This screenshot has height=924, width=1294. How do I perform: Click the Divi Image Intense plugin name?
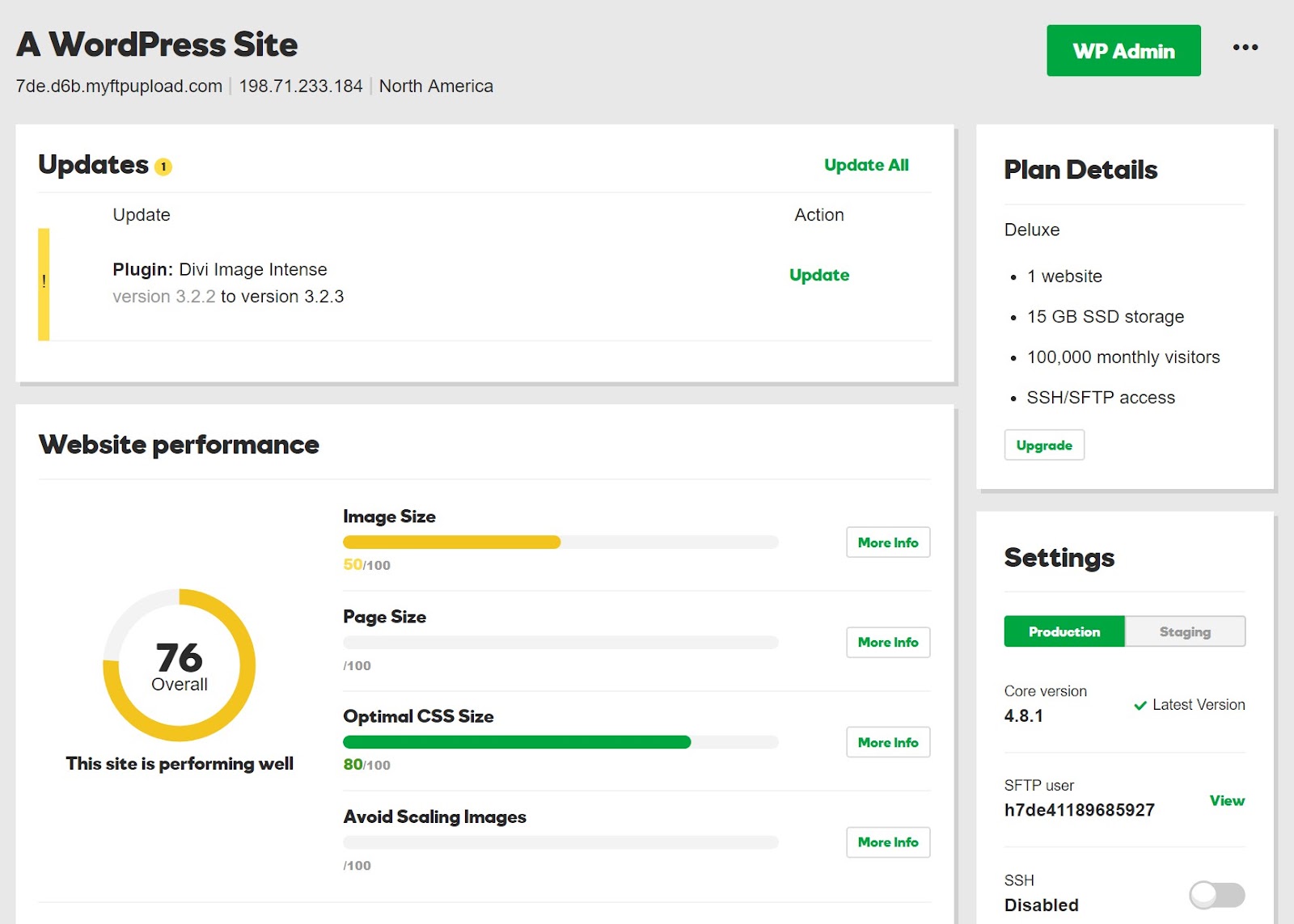[x=253, y=269]
